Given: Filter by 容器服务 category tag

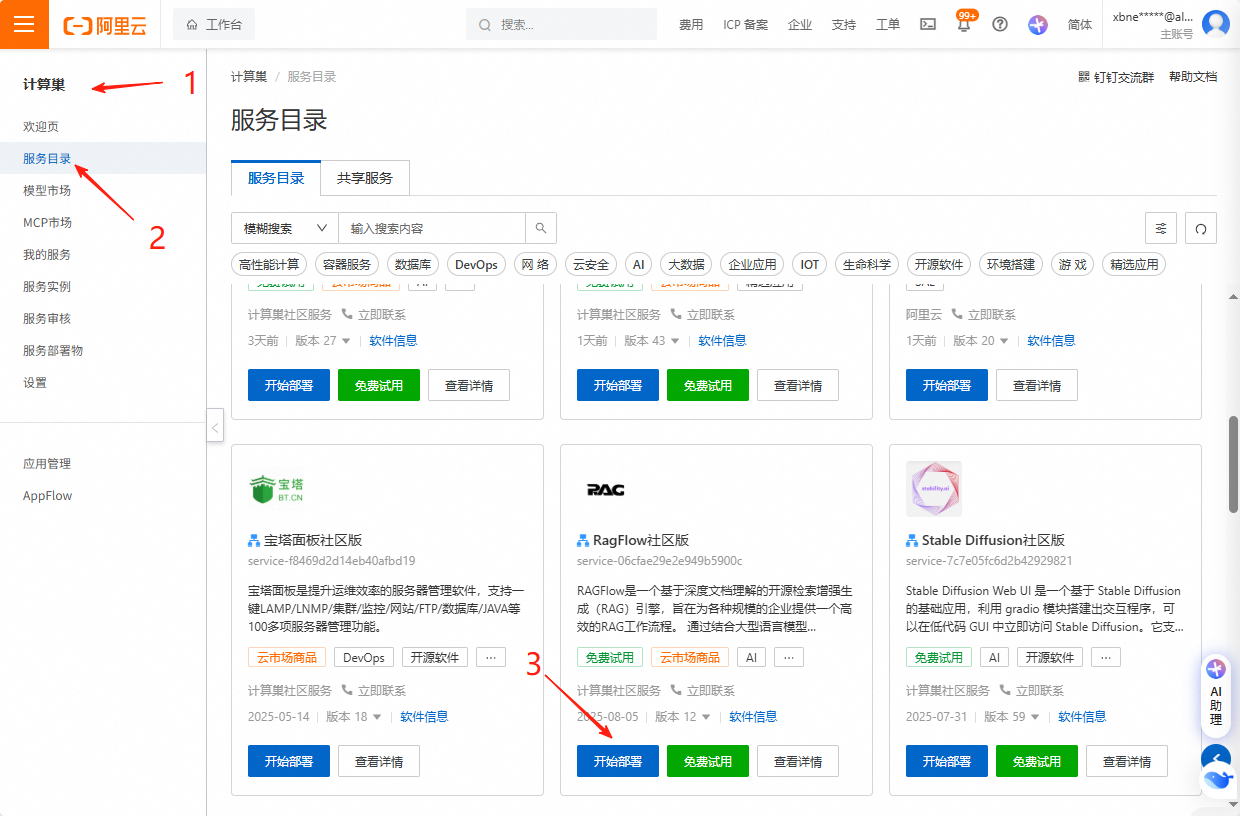Looking at the screenshot, I should tap(347, 265).
